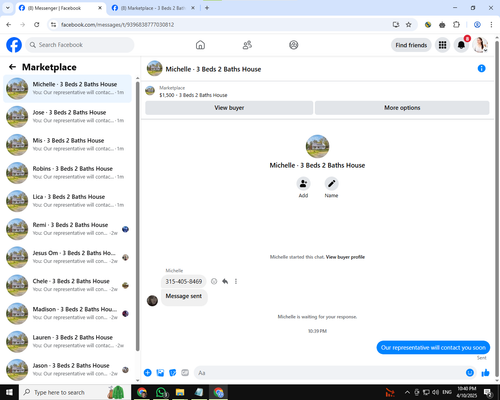This screenshot has height=400, width=500.
Task: Choose a sticker in composer
Action: pyautogui.click(x=173, y=373)
